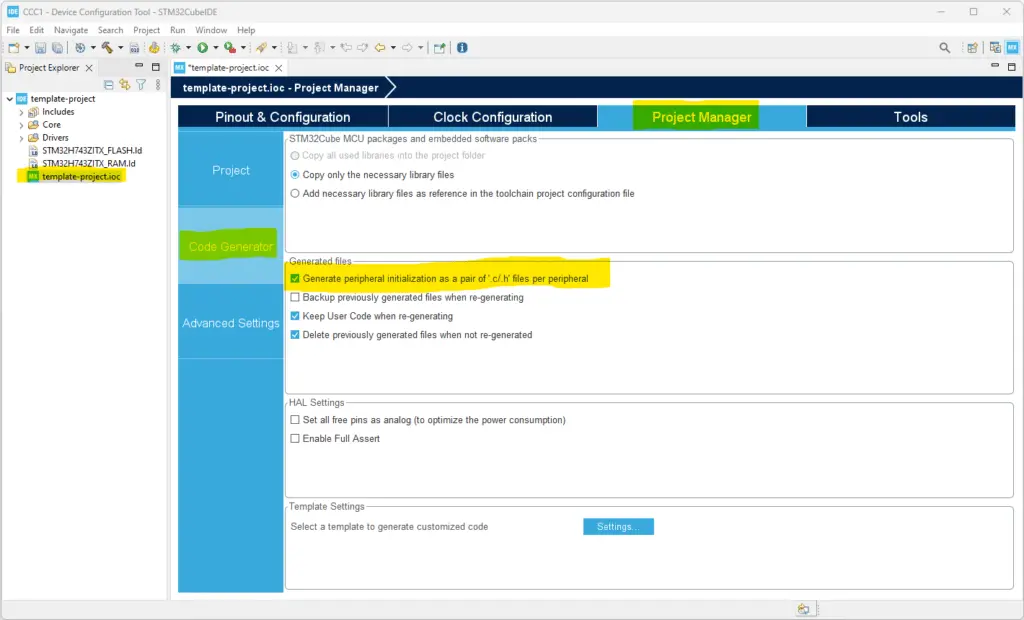The width and height of the screenshot is (1024, 620).
Task: Click the template Settings... button
Action: (618, 526)
